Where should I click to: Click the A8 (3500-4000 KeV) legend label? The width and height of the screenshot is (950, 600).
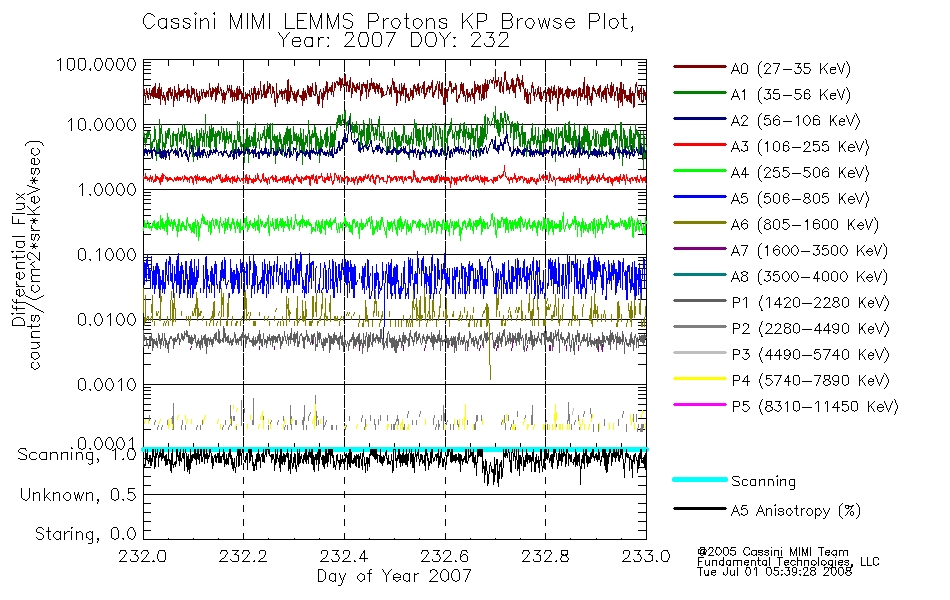[x=809, y=277]
